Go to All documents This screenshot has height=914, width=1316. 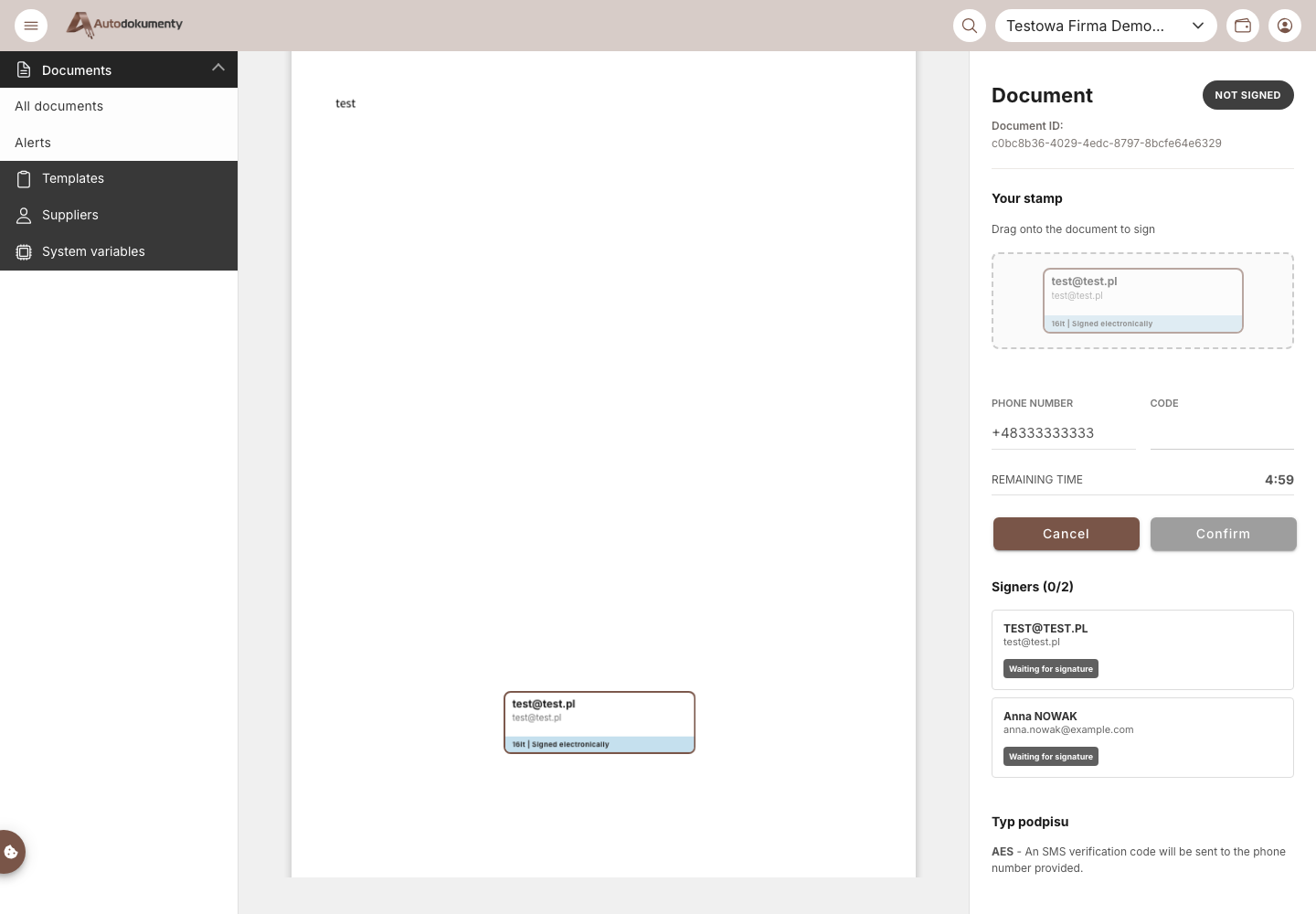119,106
